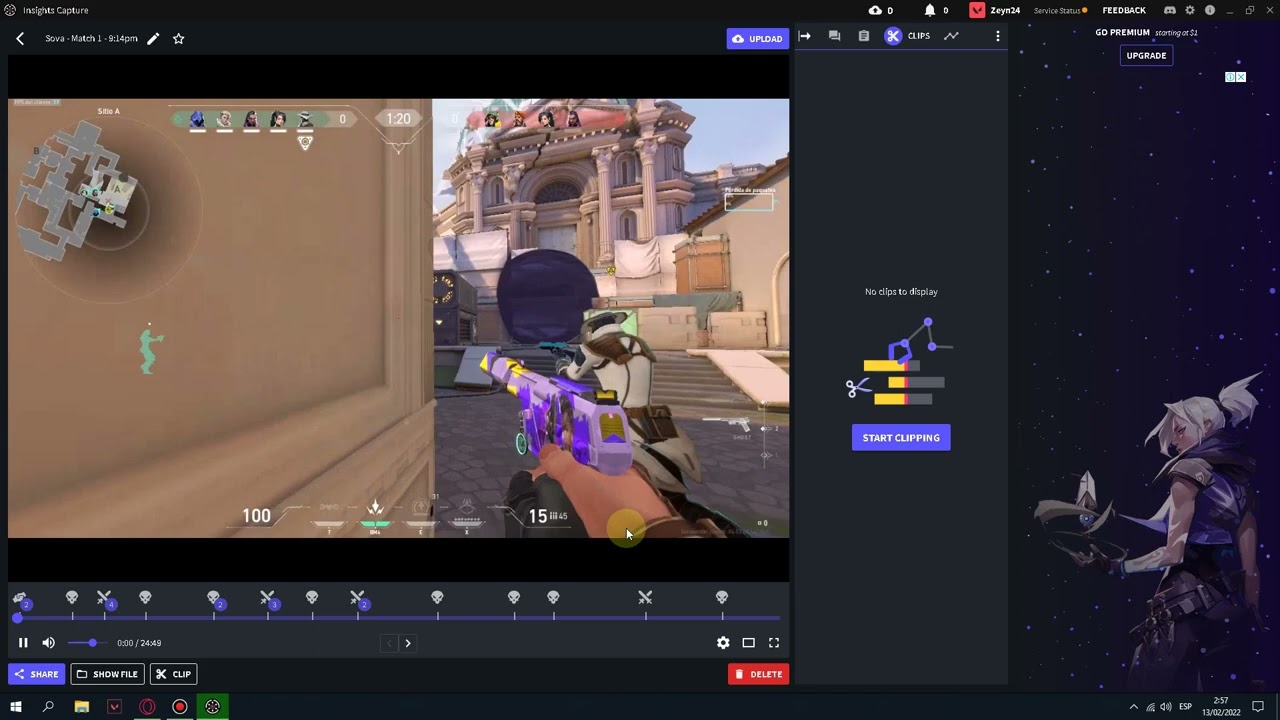Open the notifications bell icon
The image size is (1280, 720).
point(930,10)
